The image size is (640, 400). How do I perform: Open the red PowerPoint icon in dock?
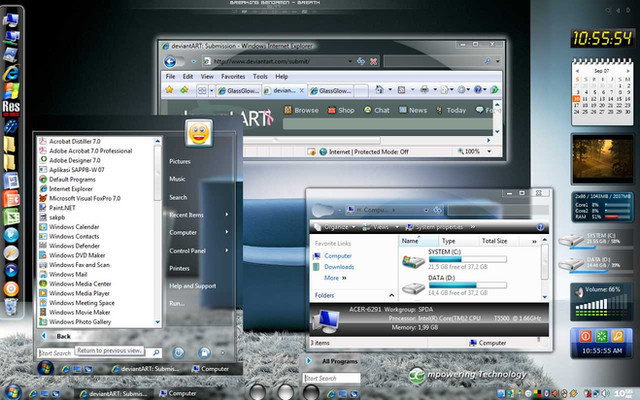point(11,199)
